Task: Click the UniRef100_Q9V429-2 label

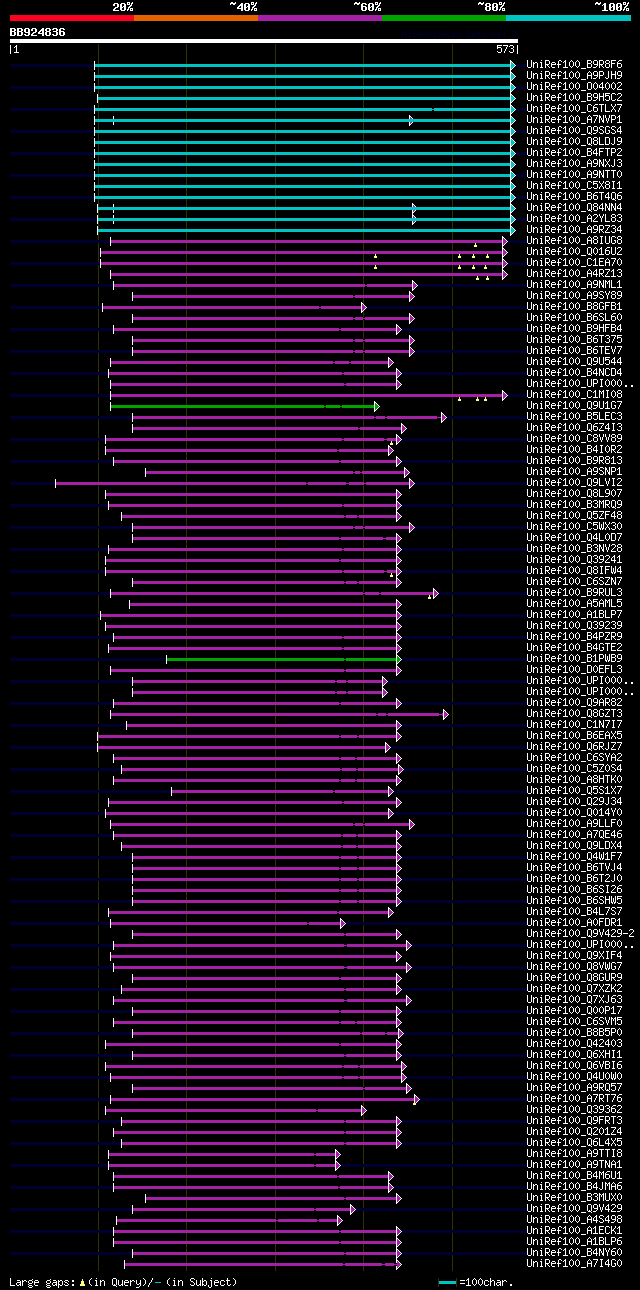Action: pyautogui.click(x=580, y=934)
